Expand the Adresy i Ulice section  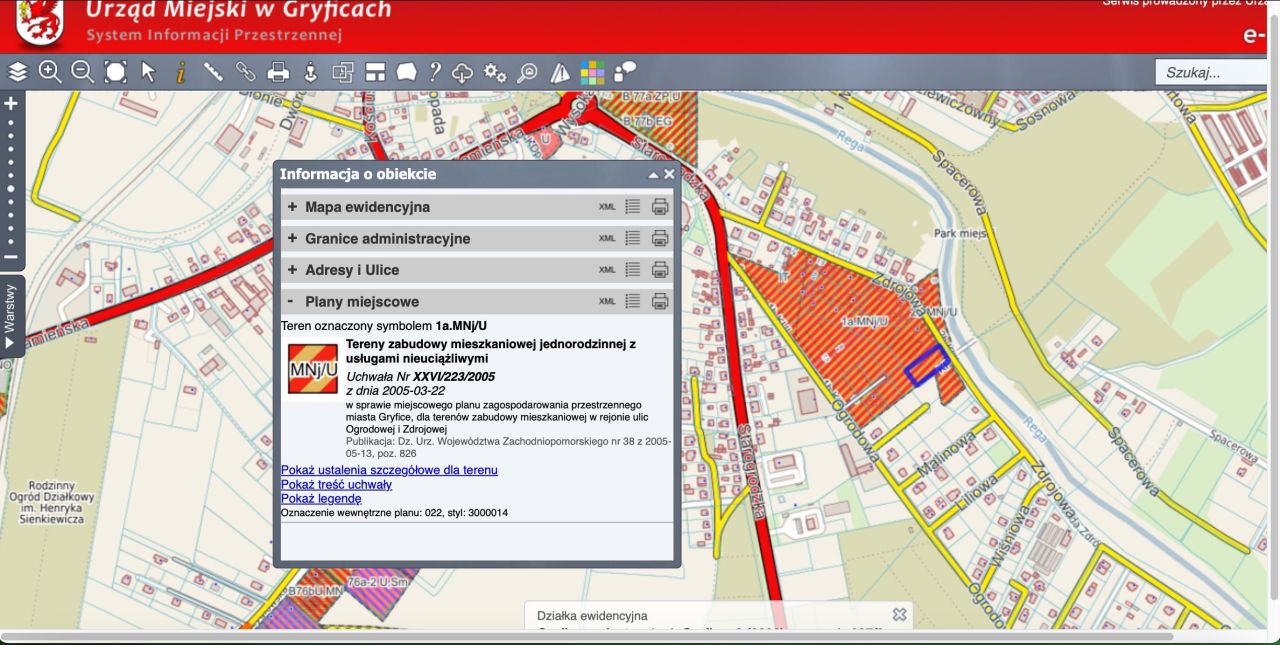pyautogui.click(x=290, y=270)
